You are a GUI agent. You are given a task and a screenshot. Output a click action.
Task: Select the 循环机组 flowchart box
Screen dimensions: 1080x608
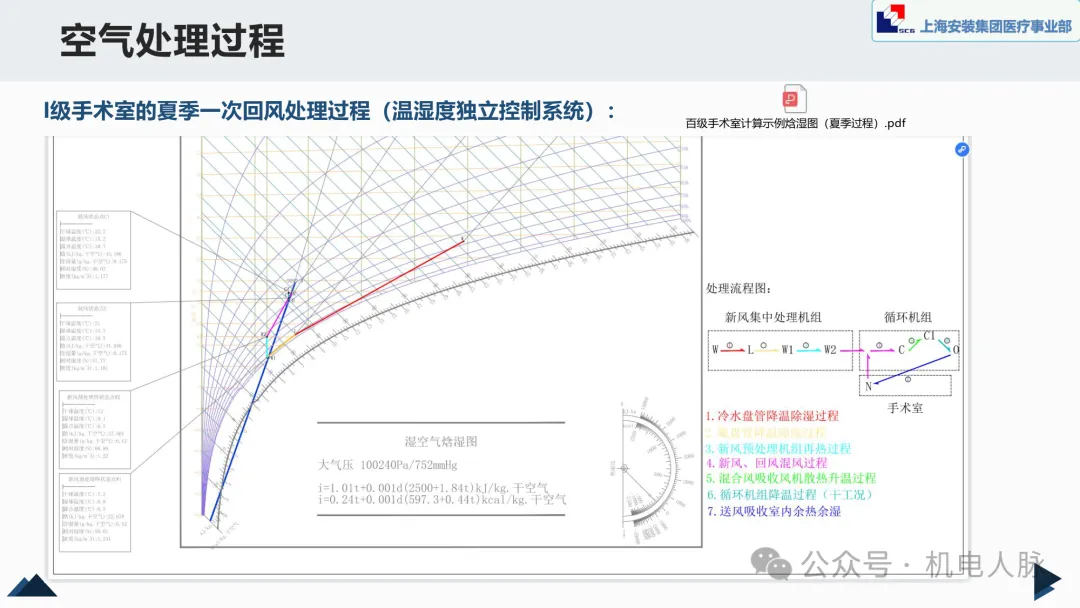[908, 350]
